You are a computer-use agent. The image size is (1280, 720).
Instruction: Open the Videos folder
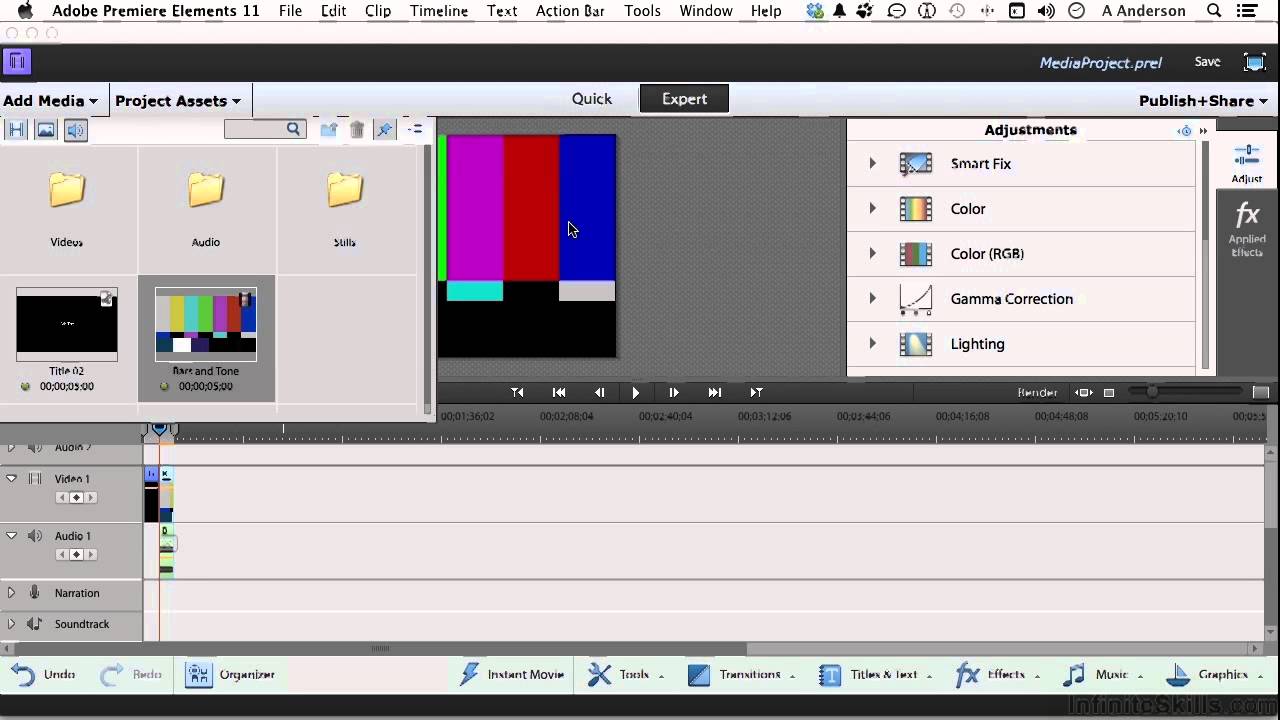(x=67, y=189)
